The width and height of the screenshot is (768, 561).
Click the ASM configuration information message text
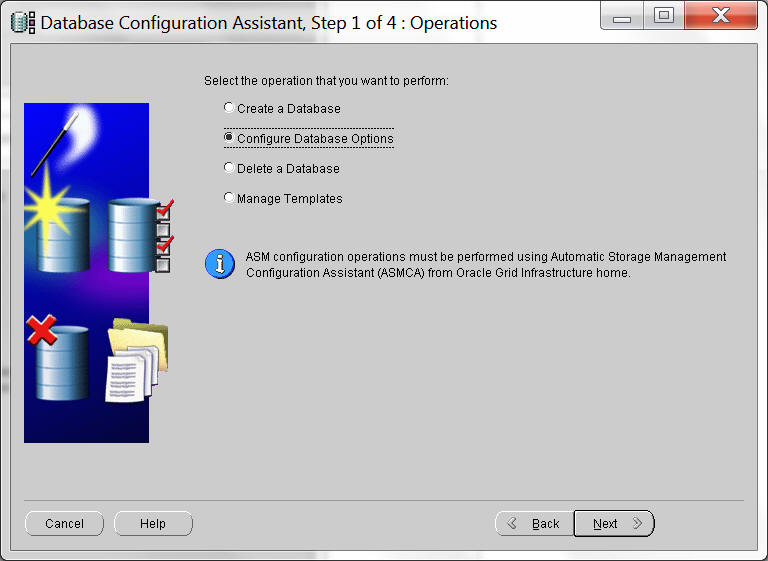tap(485, 264)
